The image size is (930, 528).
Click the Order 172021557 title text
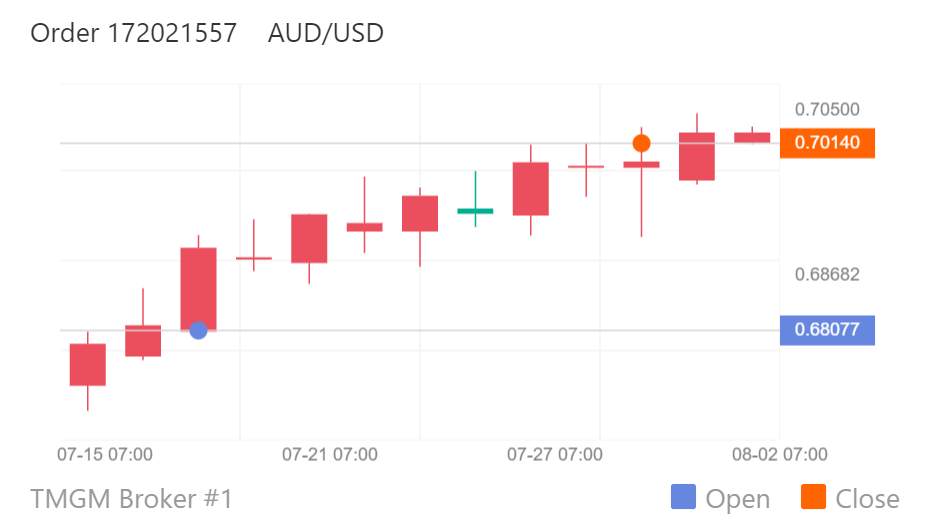point(133,33)
